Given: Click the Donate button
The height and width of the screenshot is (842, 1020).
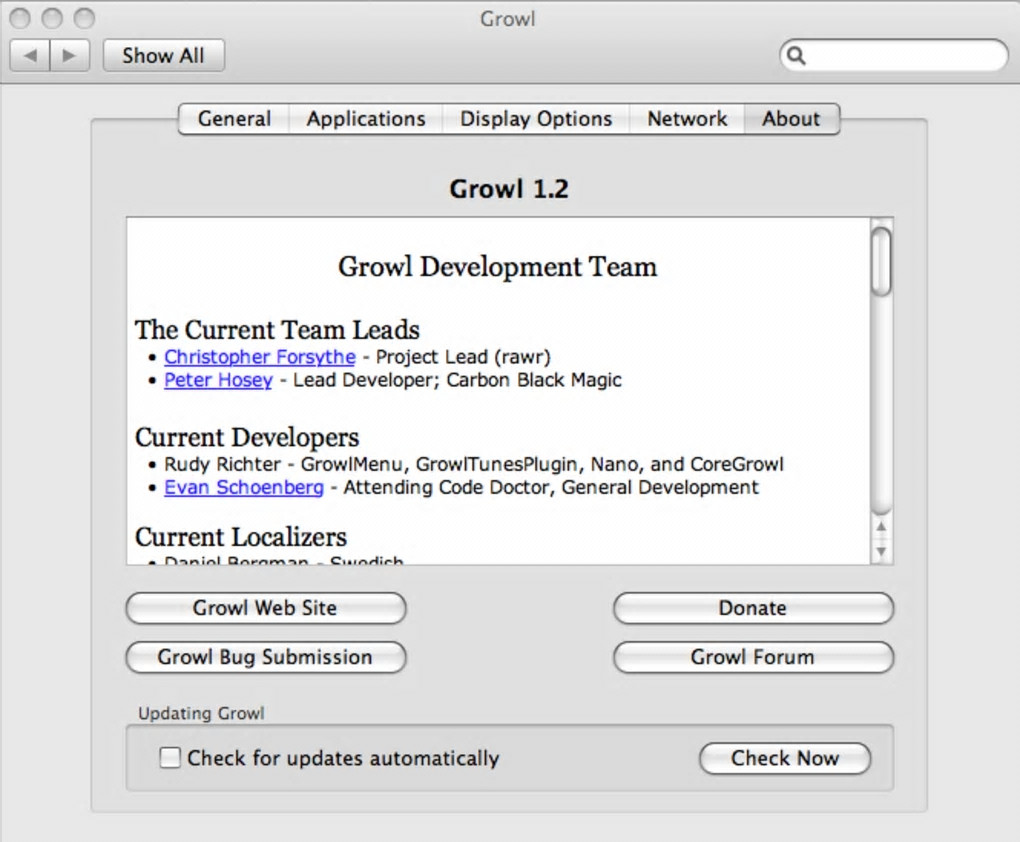Looking at the screenshot, I should point(753,608).
